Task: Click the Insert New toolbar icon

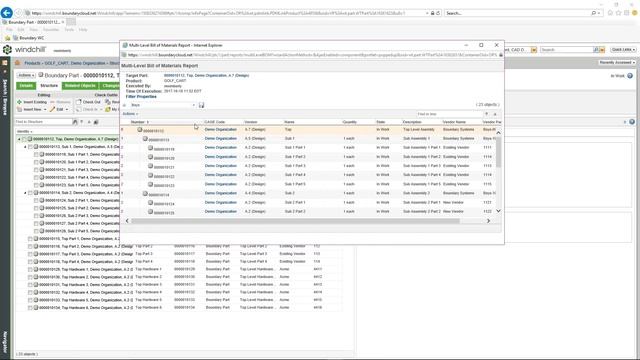Action: [x=19, y=109]
